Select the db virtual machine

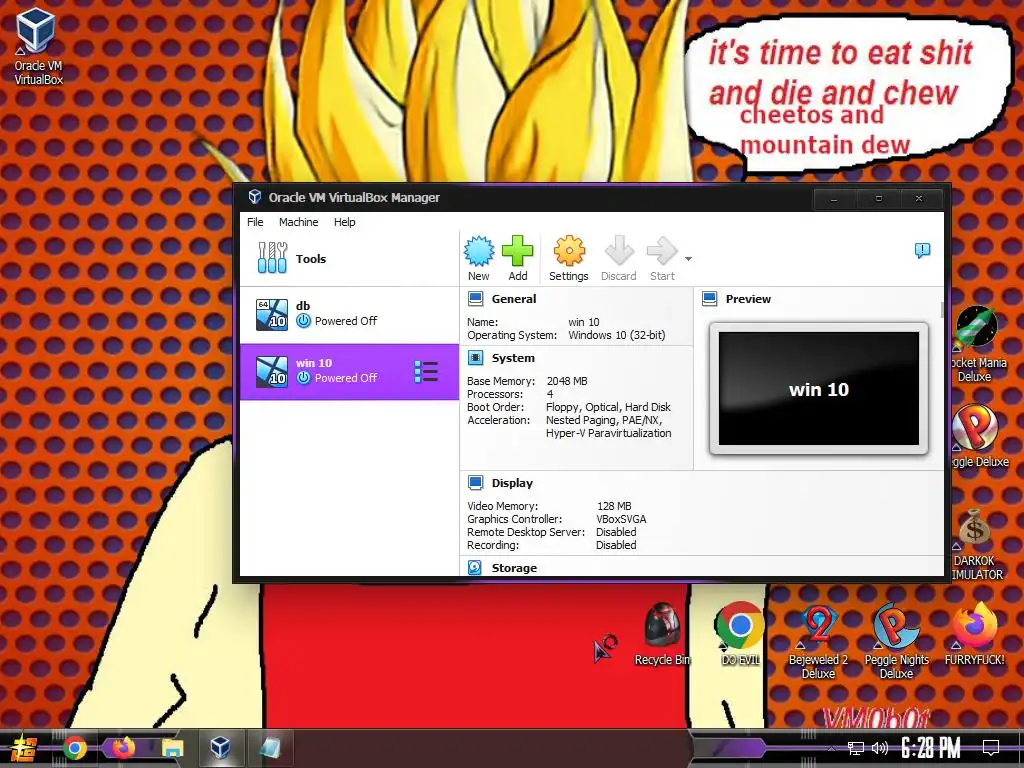[x=349, y=314]
